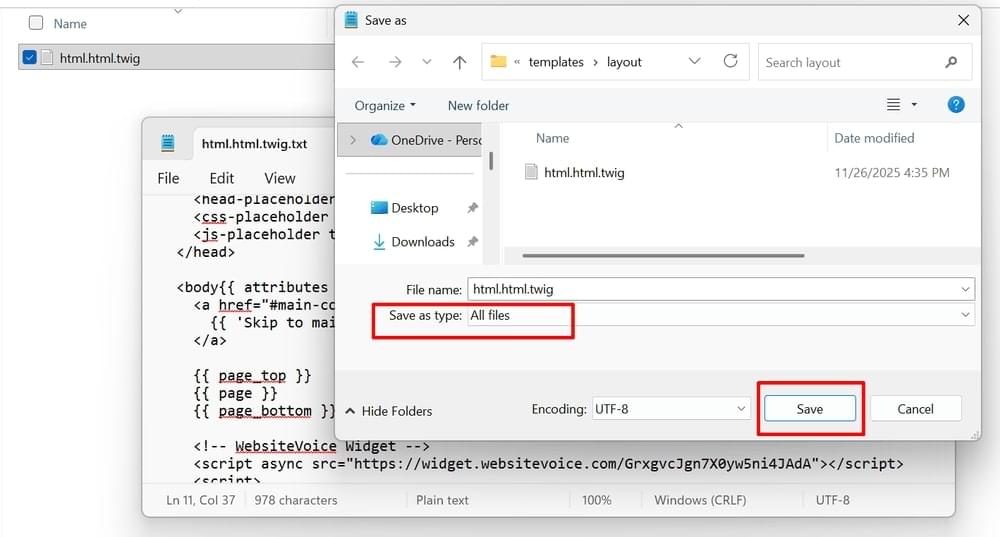Open the Edit menu in Notepad
1000x537 pixels.
(221, 178)
